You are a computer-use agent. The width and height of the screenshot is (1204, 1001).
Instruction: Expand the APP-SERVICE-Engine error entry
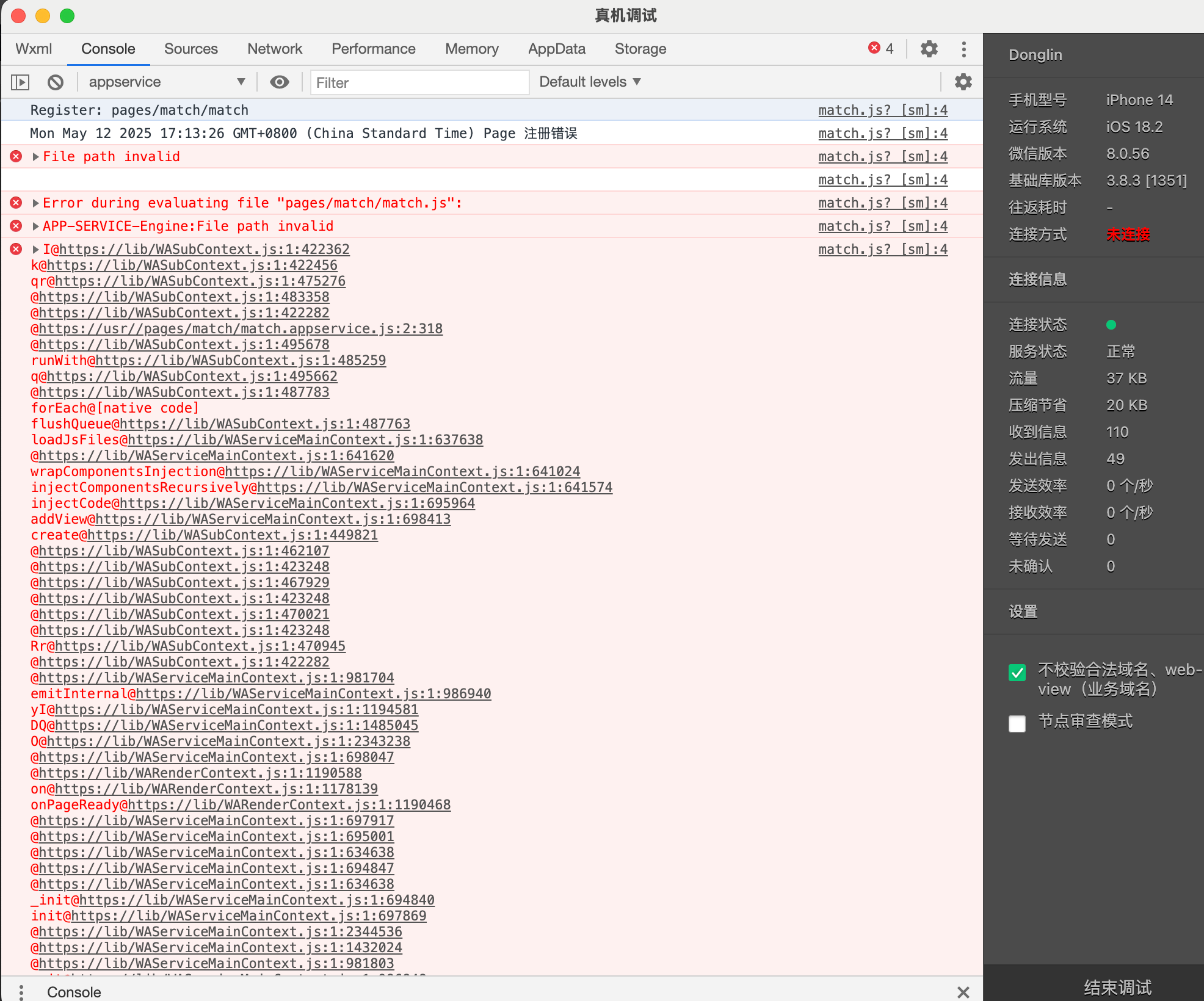point(35,226)
